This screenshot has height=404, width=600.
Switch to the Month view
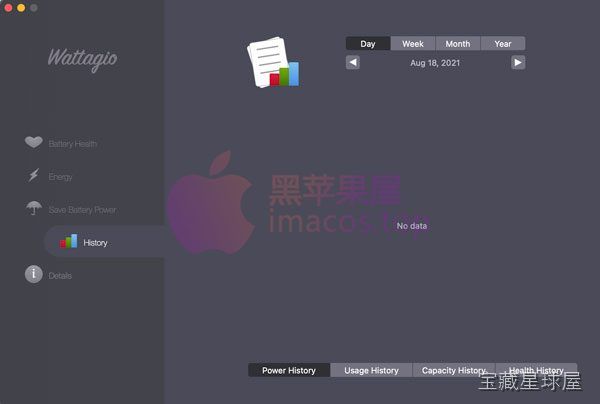point(458,44)
